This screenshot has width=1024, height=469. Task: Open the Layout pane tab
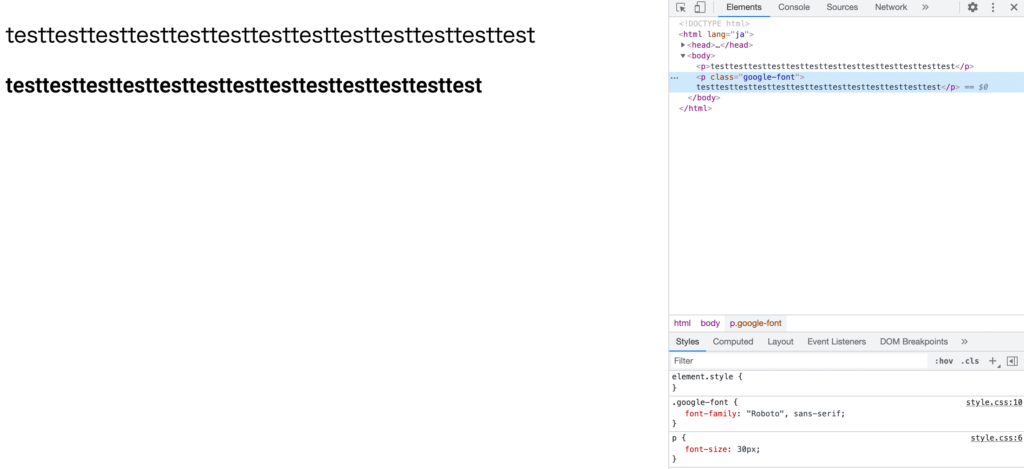click(780, 342)
